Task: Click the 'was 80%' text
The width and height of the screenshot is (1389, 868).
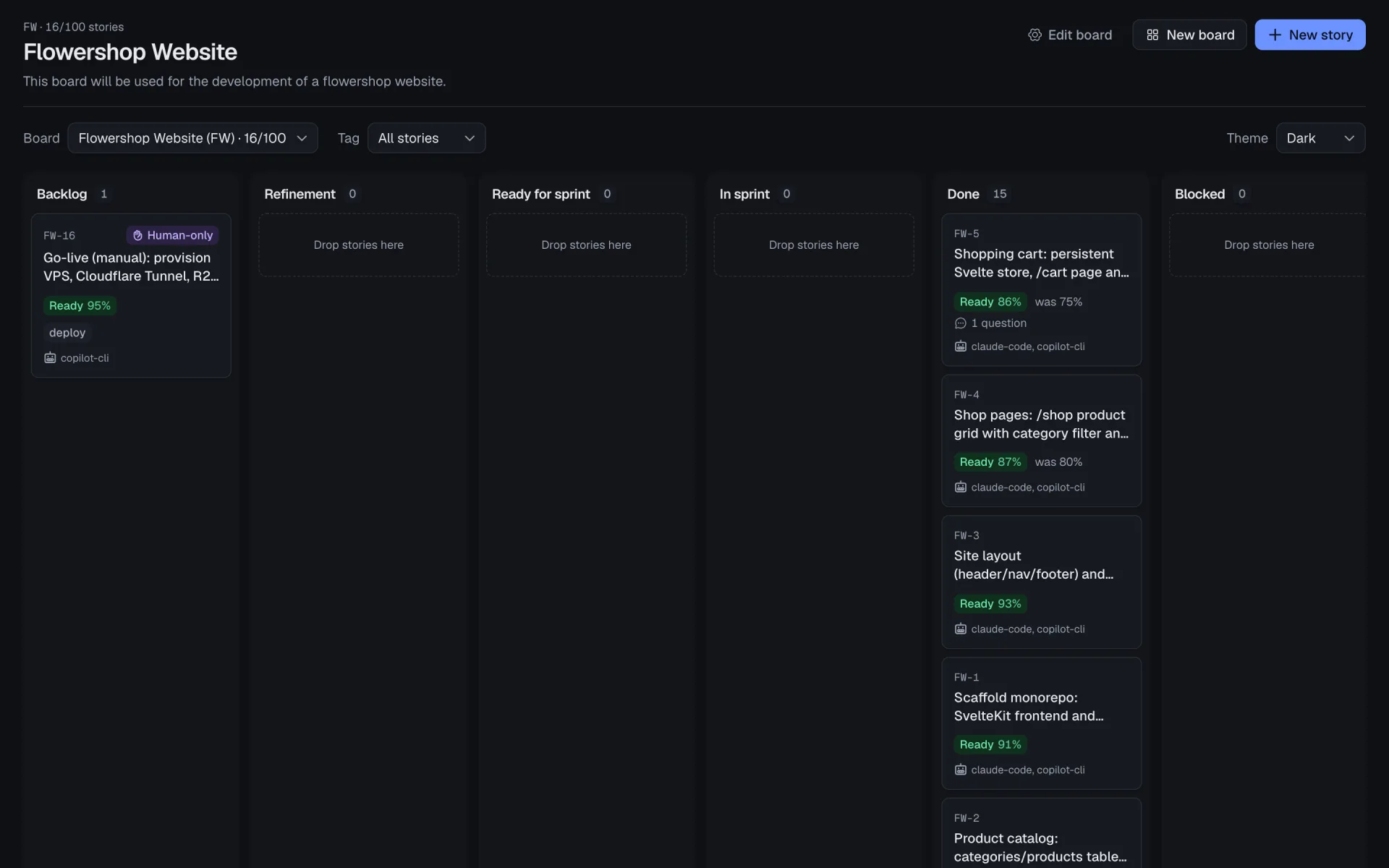Action: [1058, 462]
